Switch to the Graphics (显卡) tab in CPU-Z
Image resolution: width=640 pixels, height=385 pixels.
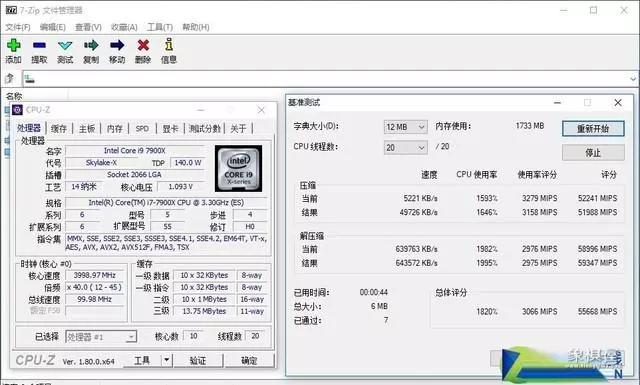(x=171, y=129)
